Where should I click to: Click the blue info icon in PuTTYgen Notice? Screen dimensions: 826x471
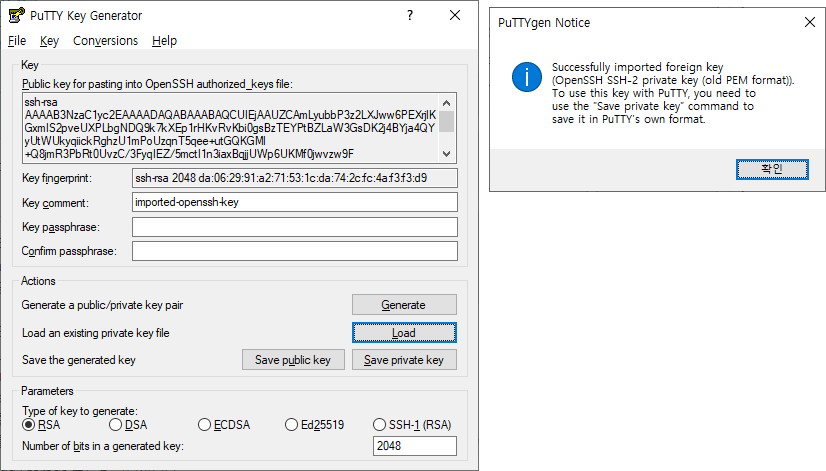point(527,77)
